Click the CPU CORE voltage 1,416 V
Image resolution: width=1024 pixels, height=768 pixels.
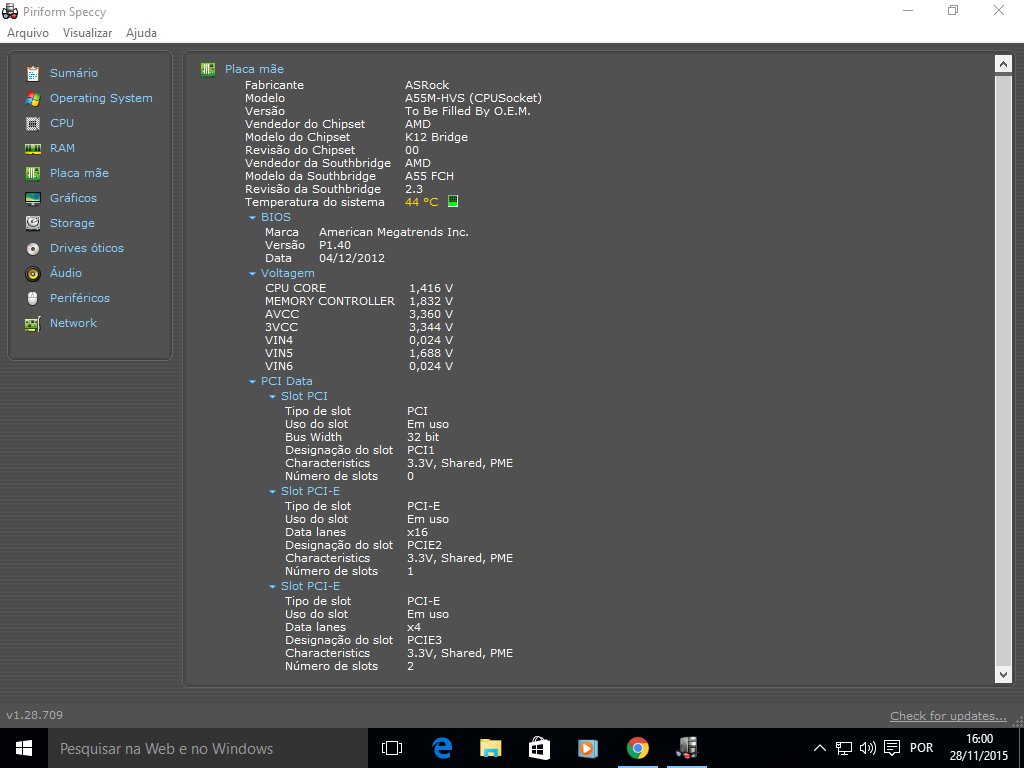point(430,289)
